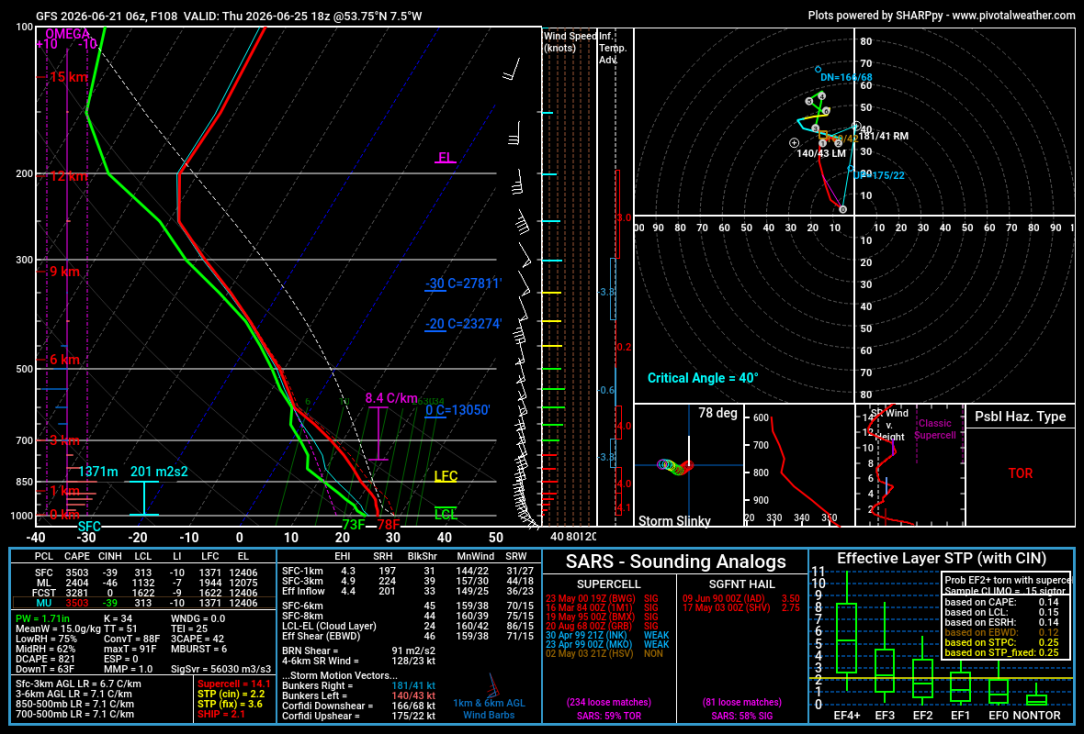Click the magenta EL level label
The width and height of the screenshot is (1084, 734).
pyautogui.click(x=445, y=158)
